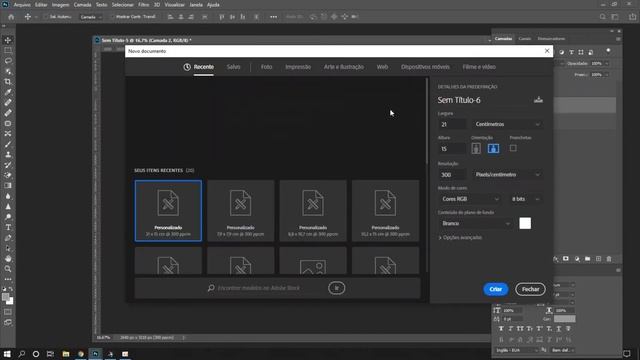
Task: Select the Horizontal Type tool
Action: [x=8, y=227]
